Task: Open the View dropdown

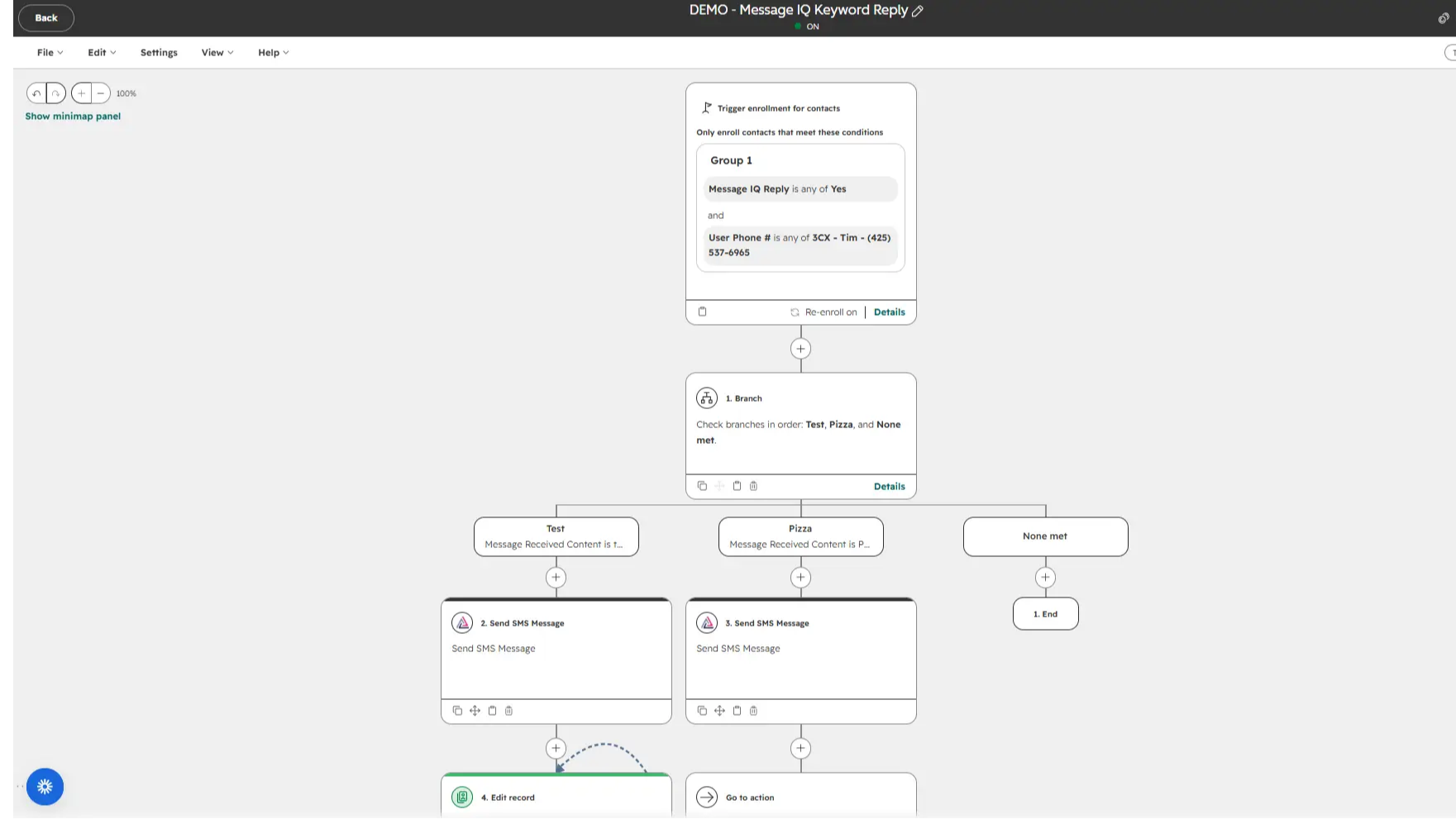Action: (217, 52)
